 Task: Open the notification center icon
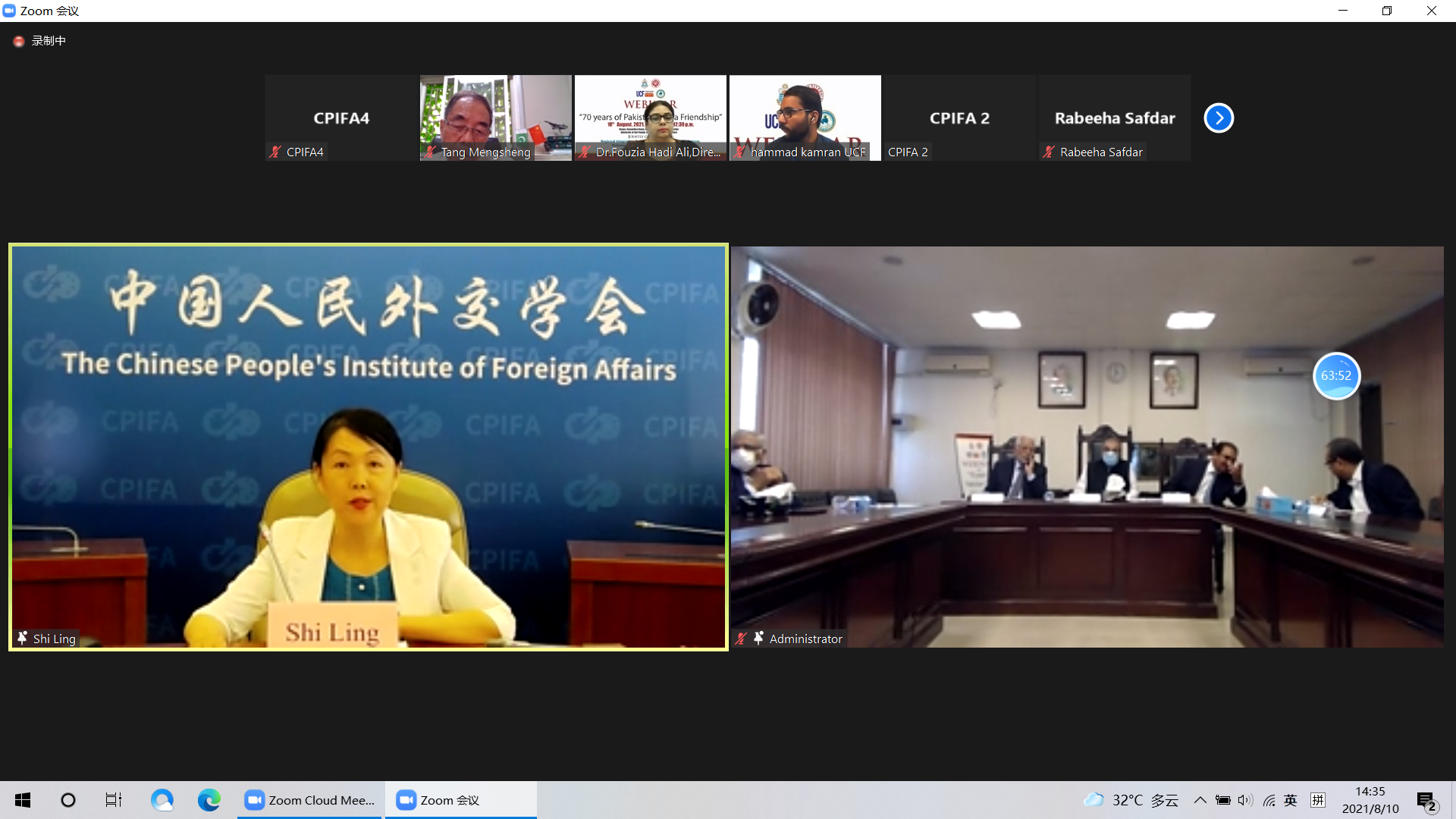pyautogui.click(x=1426, y=800)
